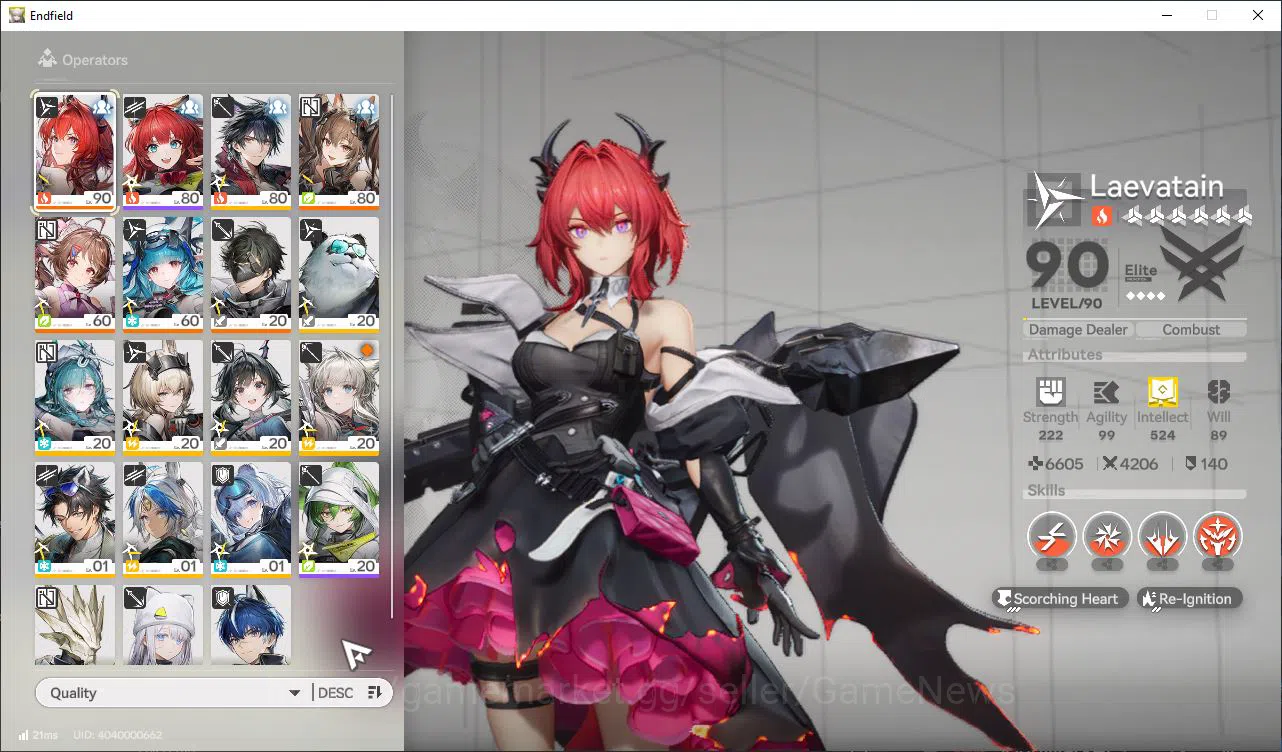Open the Quality sort dropdown

pyautogui.click(x=172, y=693)
